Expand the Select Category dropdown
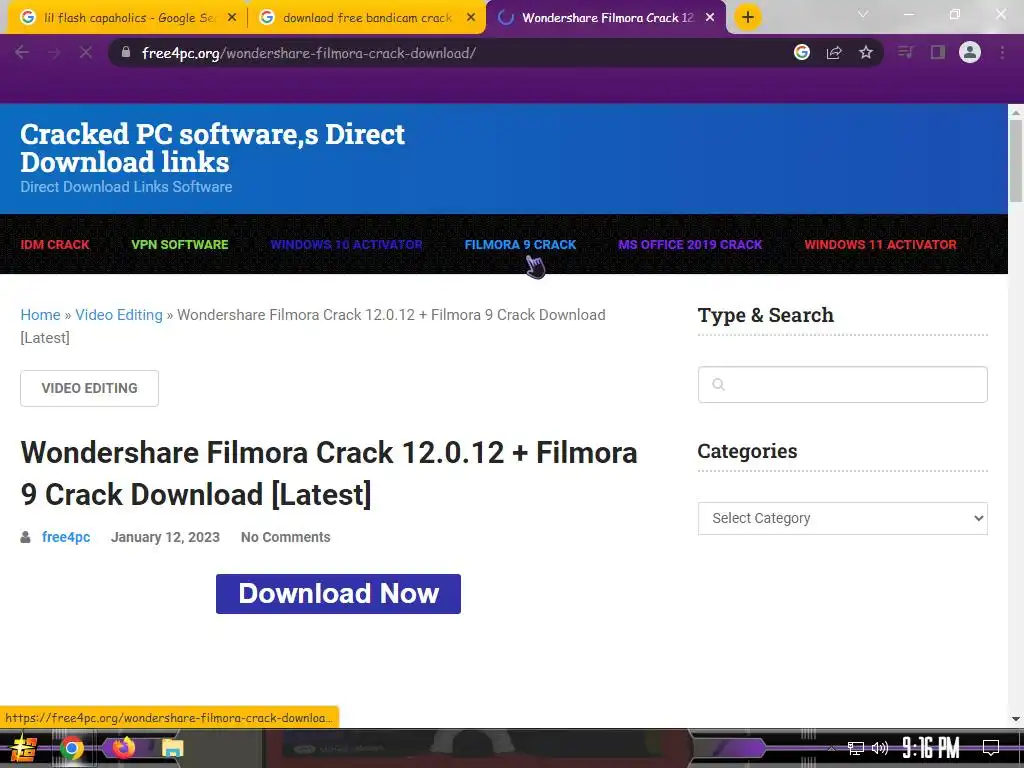This screenshot has height=768, width=1024. point(842,519)
